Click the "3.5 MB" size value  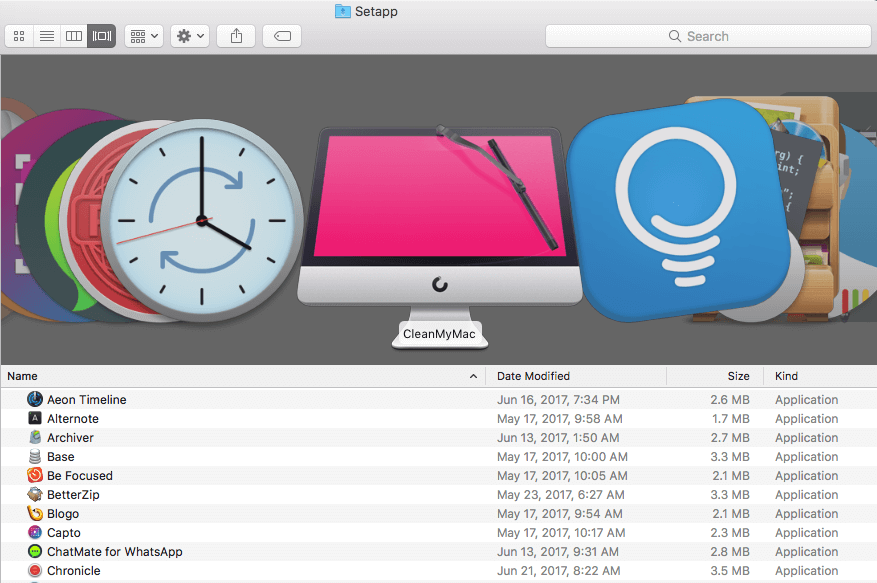730,571
